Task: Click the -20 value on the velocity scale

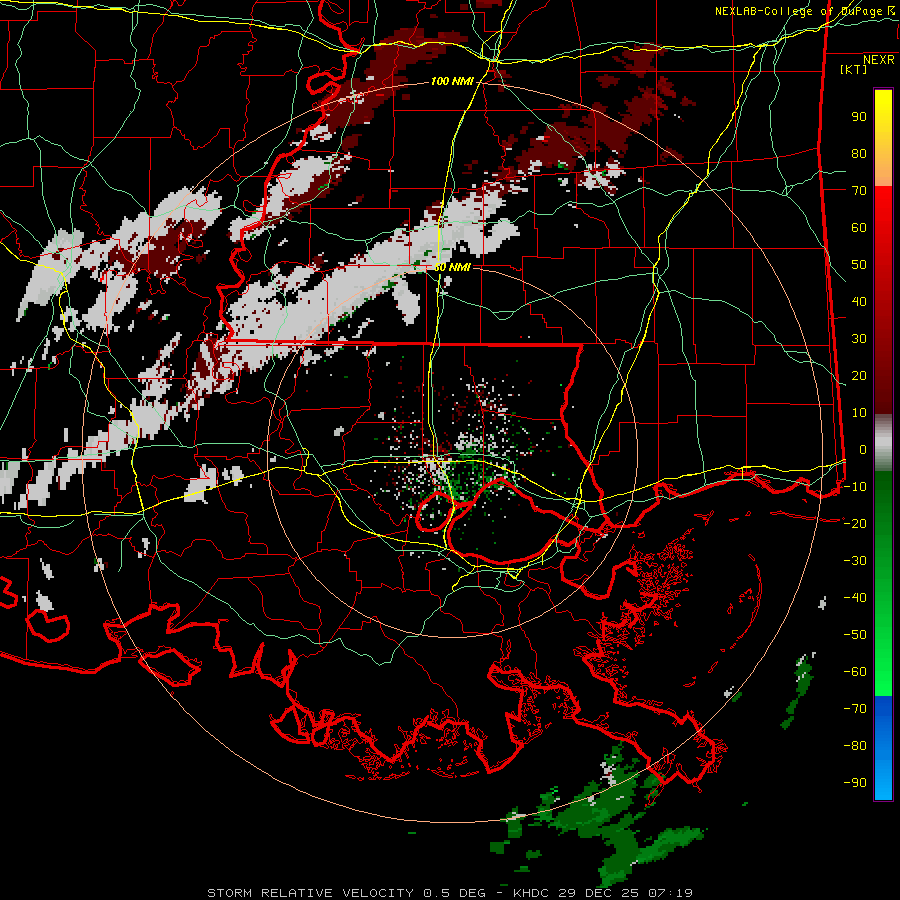Action: tap(855, 523)
